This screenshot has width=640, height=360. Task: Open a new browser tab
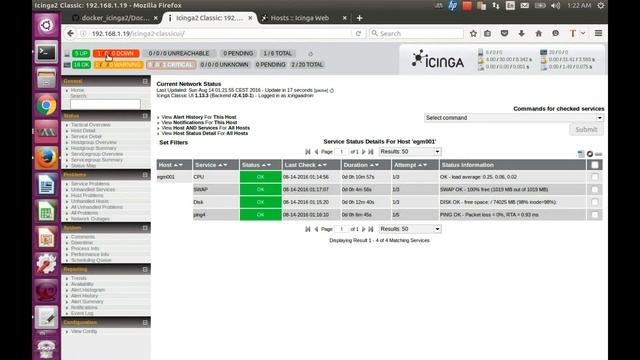pyautogui.click(x=359, y=18)
